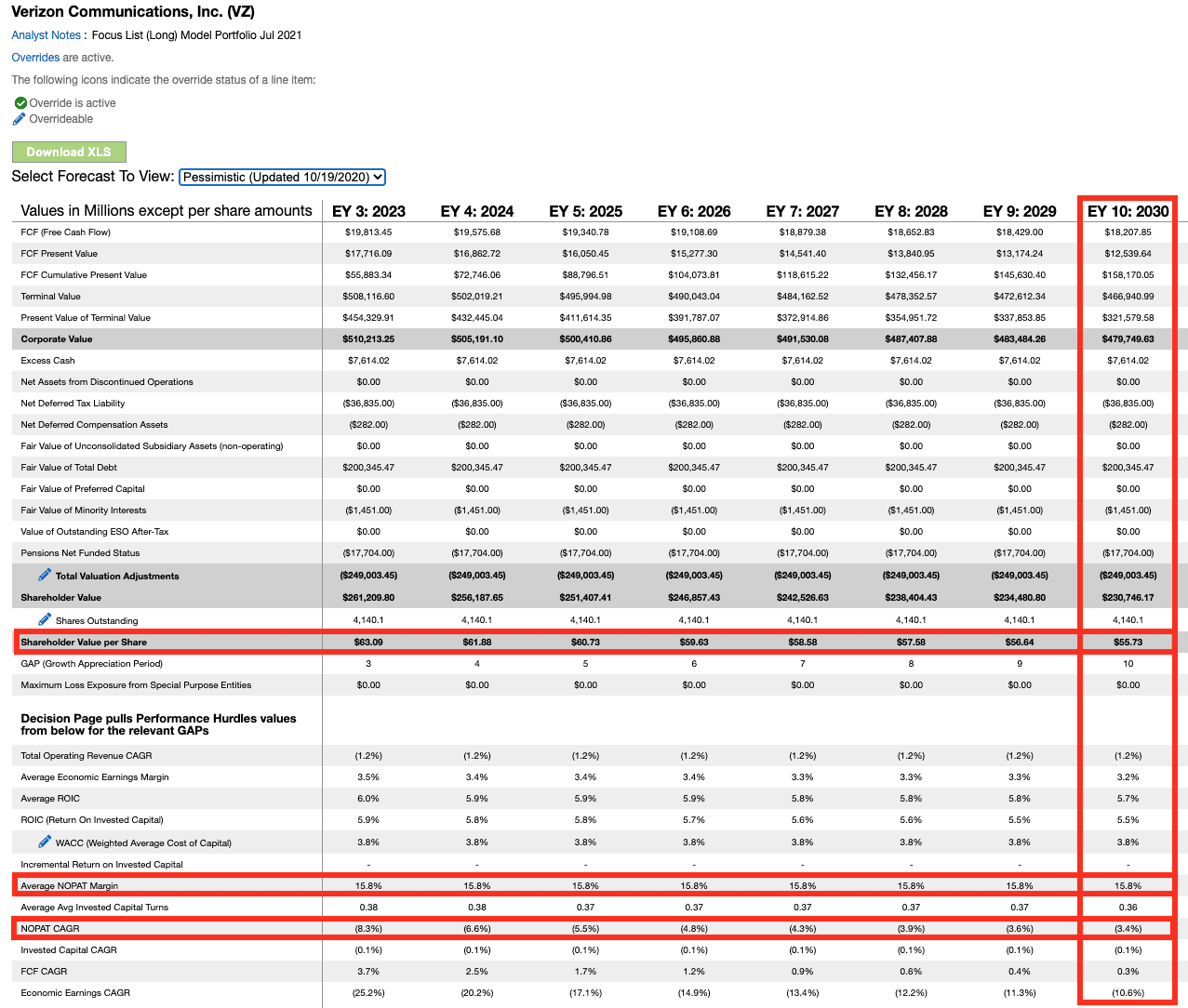Download the XLS file
Image resolution: width=1188 pixels, height=1008 pixels.
[69, 152]
